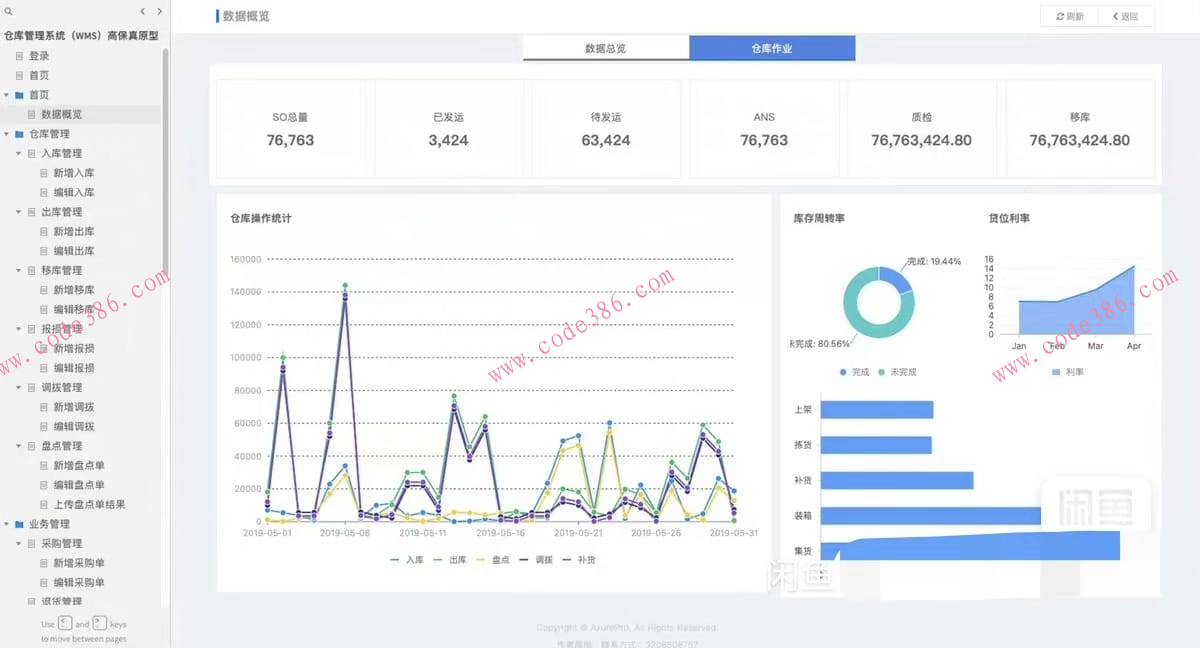Collapse the 盘点管理 tree arrow
The width and height of the screenshot is (1200, 648).
point(18,446)
